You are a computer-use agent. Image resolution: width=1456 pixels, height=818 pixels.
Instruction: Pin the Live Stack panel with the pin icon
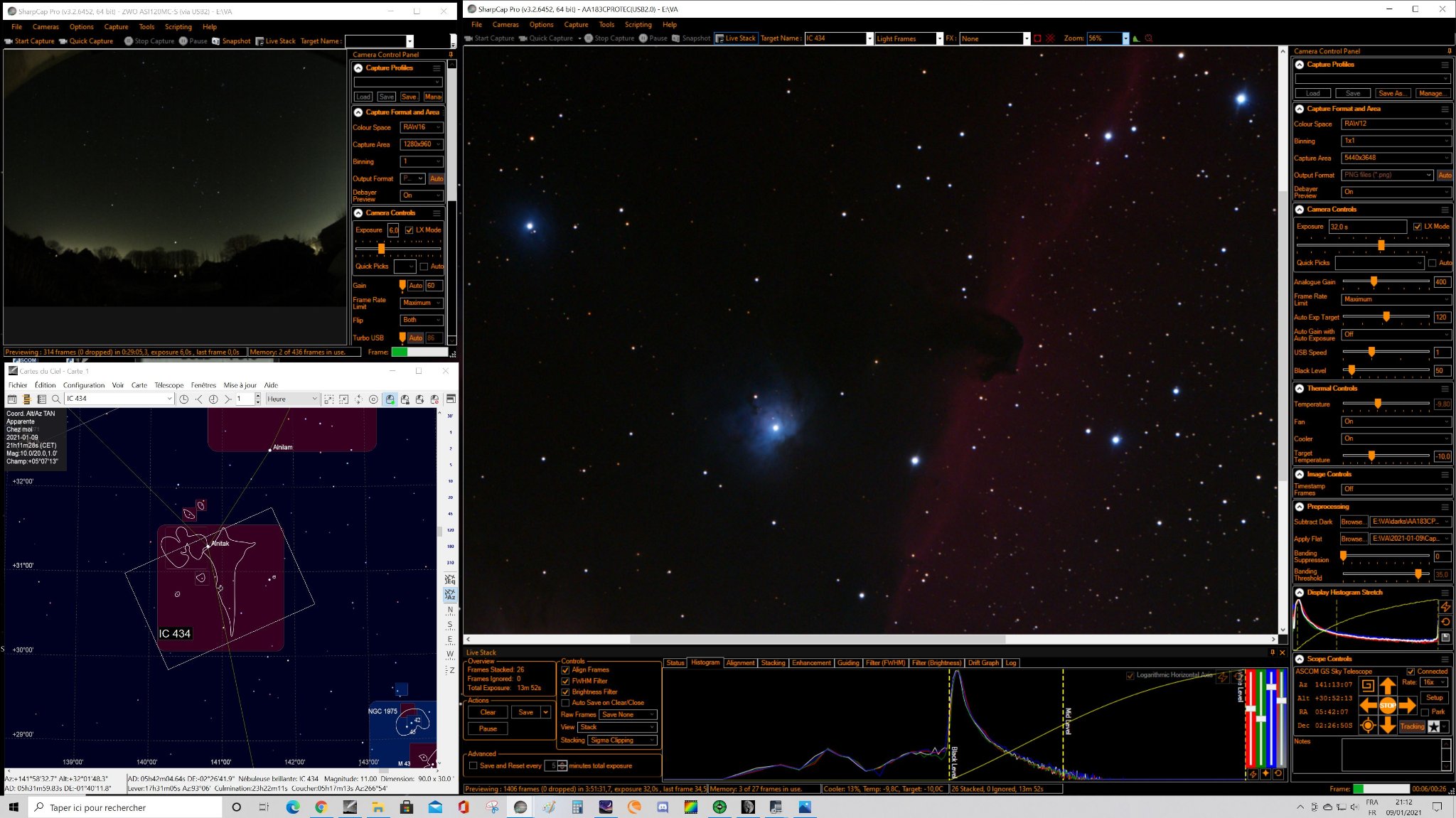(x=1273, y=652)
